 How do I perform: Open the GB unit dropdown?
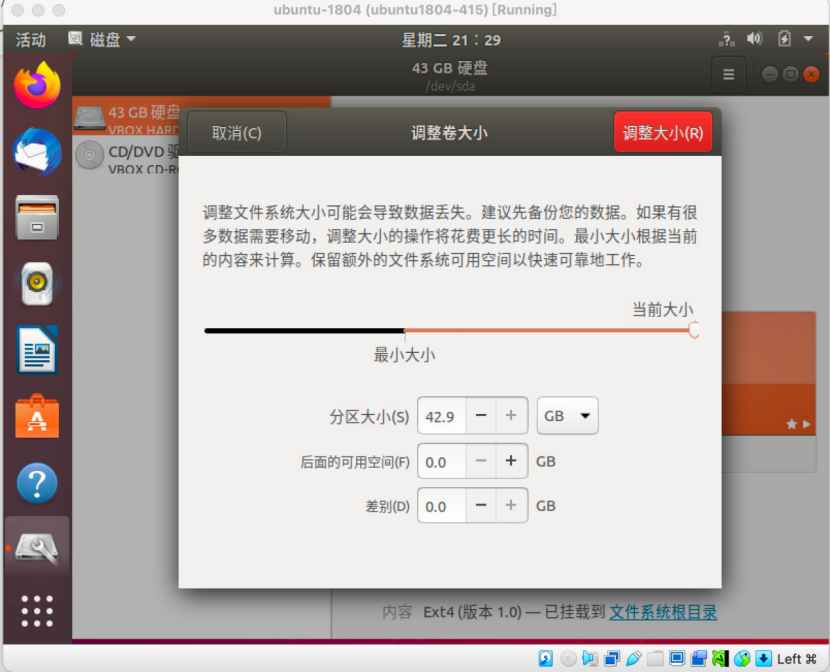tap(567, 416)
